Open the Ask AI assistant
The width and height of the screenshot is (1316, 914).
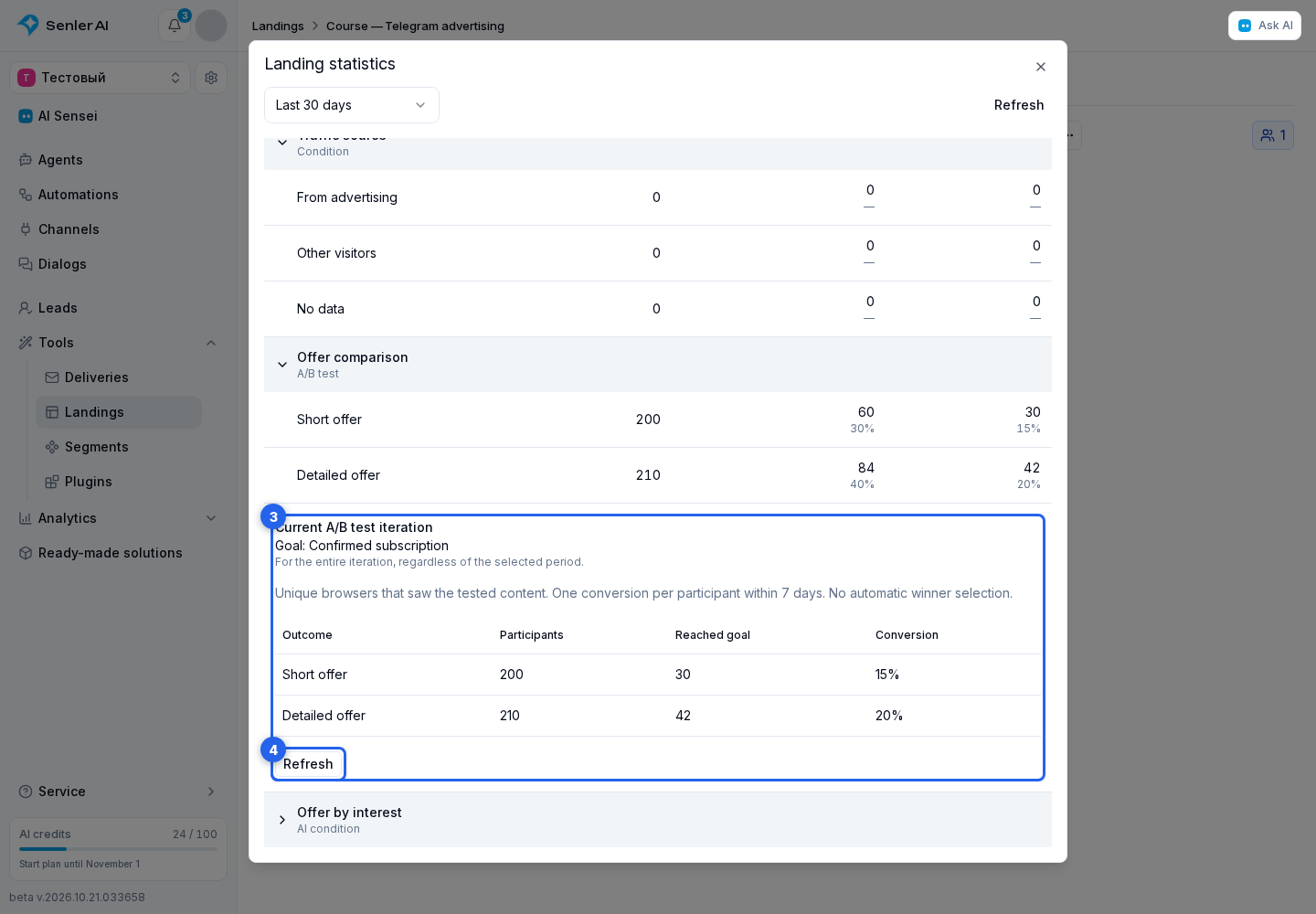pos(1265,26)
